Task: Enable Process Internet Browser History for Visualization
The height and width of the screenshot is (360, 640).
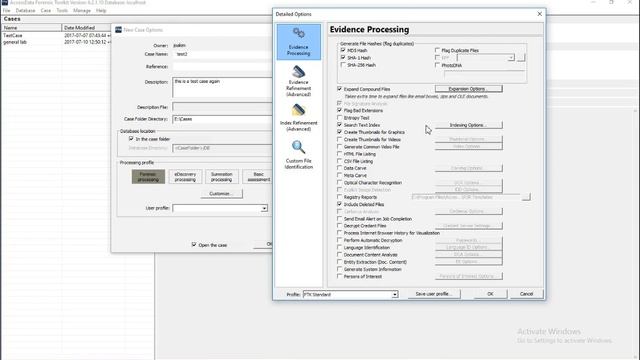Action: click(x=340, y=233)
